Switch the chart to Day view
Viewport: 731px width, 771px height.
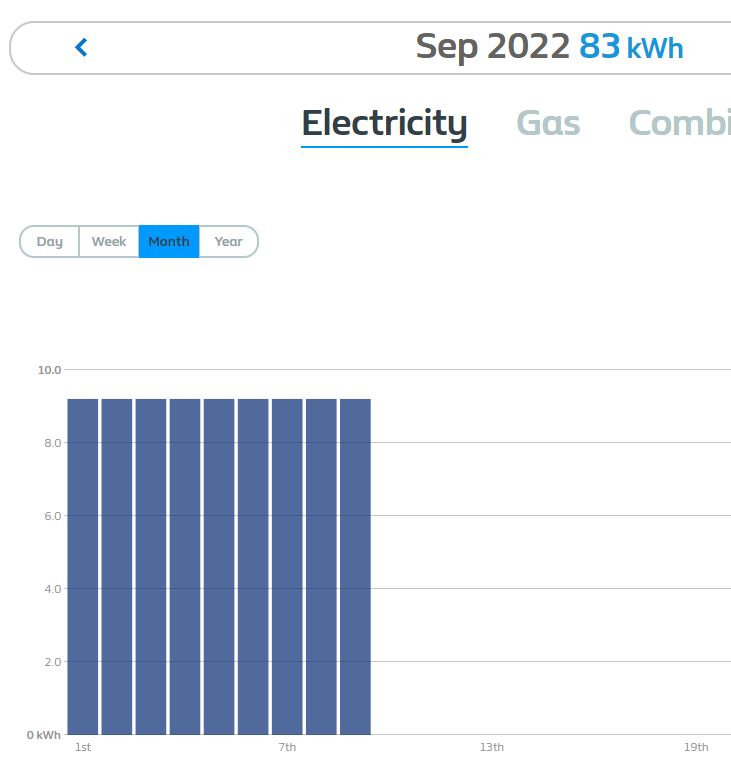click(49, 242)
